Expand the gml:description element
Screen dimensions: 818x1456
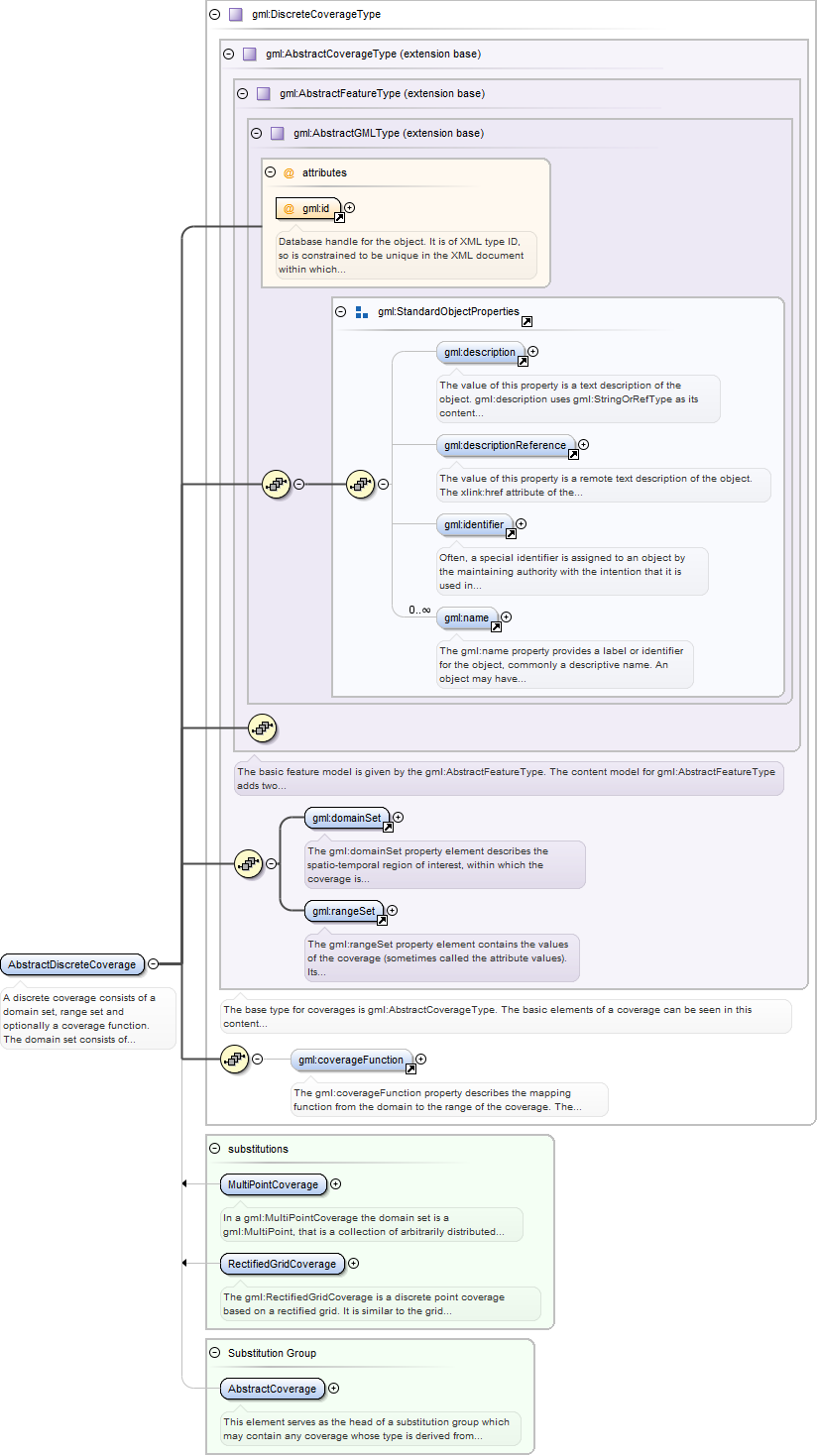coord(533,352)
